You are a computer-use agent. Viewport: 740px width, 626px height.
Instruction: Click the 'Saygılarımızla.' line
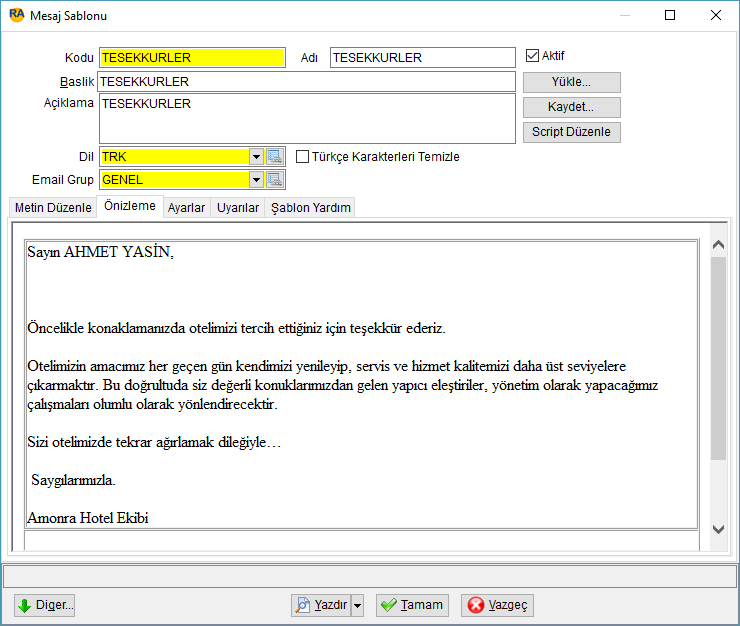(x=73, y=480)
